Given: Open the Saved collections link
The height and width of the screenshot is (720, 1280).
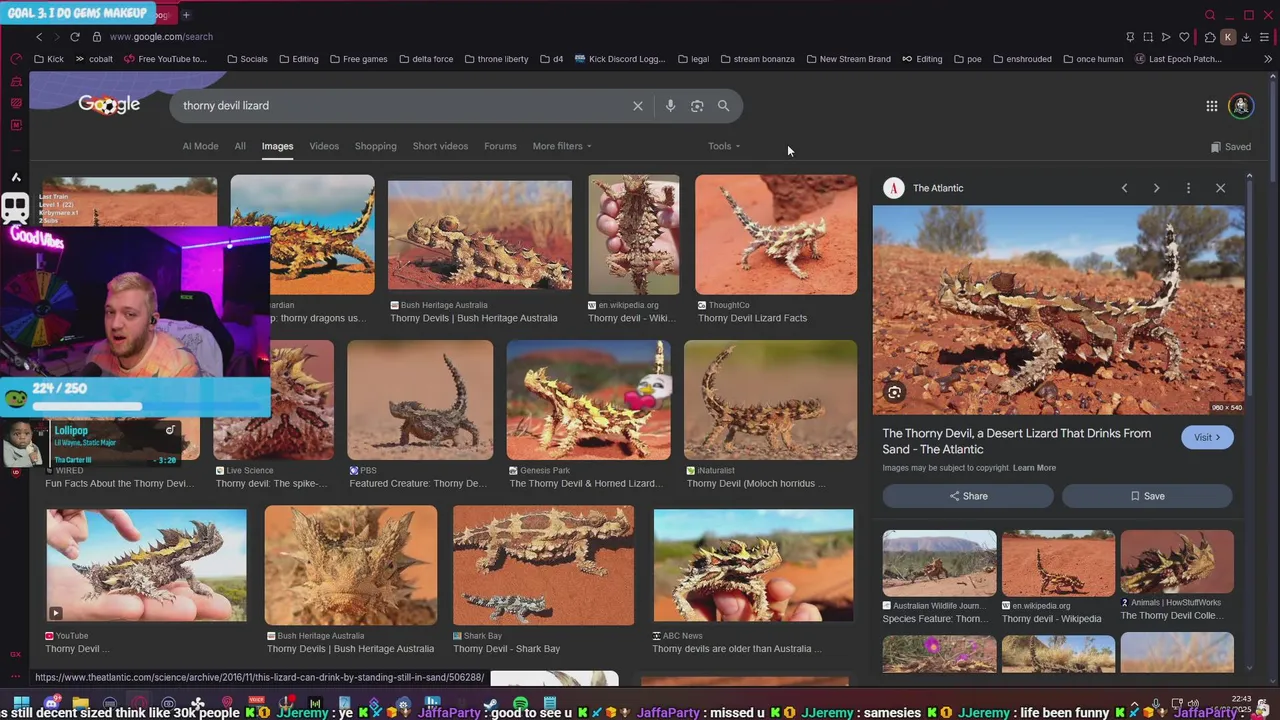Looking at the screenshot, I should 1230,147.
